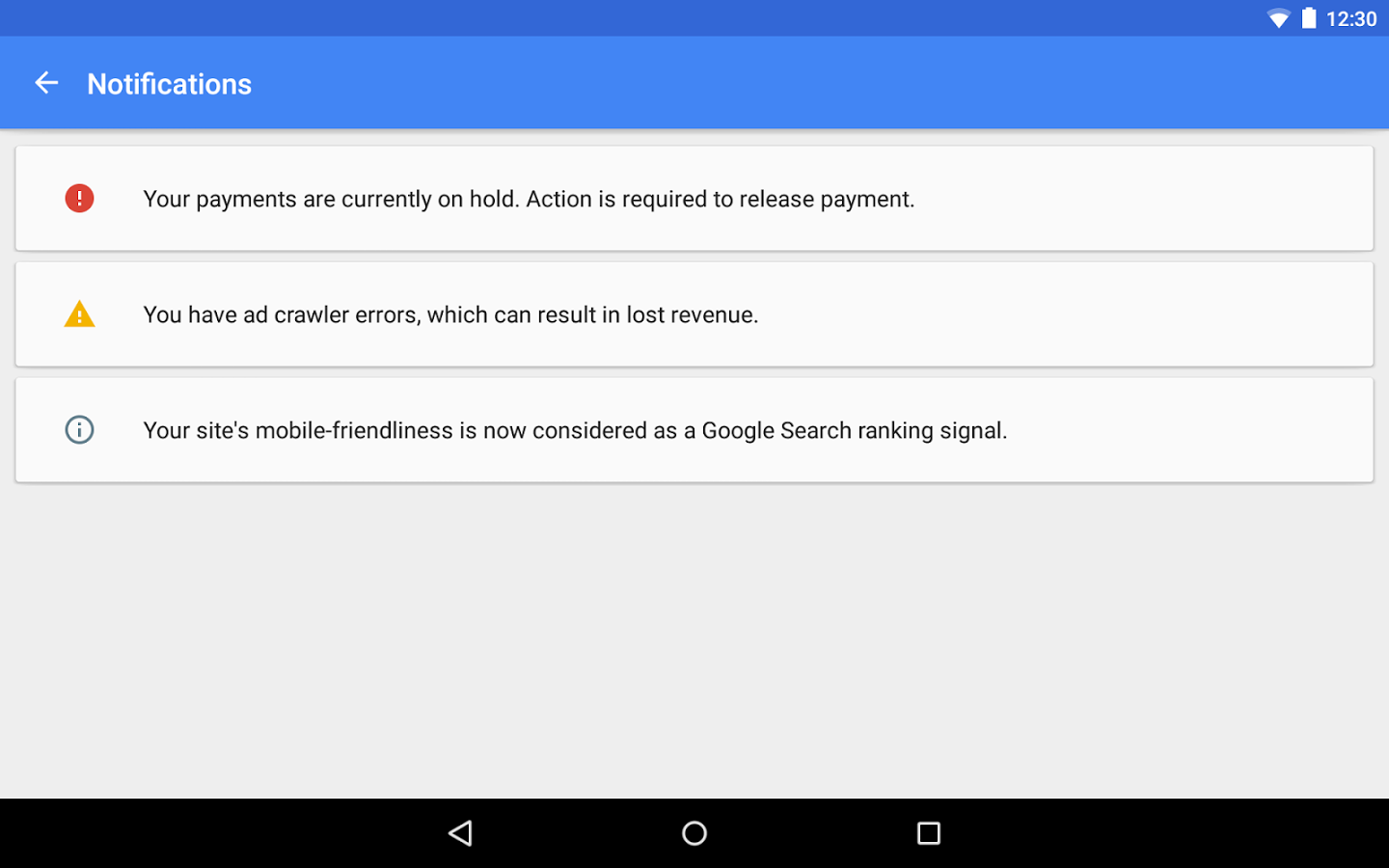Click the 12:30 clock in status bar
1389x868 pixels.
click(1351, 18)
